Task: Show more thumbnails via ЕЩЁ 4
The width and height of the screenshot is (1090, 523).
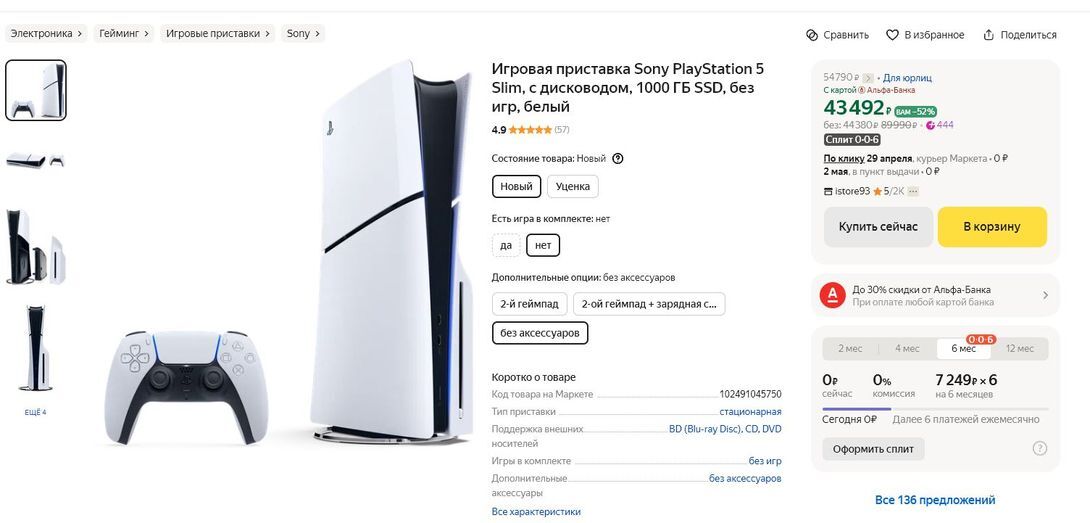Action: pyautogui.click(x=35, y=412)
